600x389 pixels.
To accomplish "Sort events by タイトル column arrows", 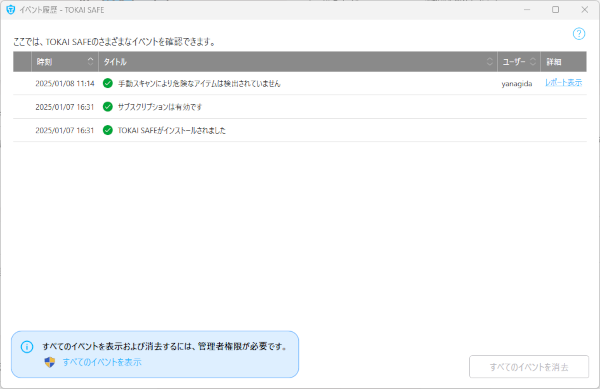I will pos(489,61).
